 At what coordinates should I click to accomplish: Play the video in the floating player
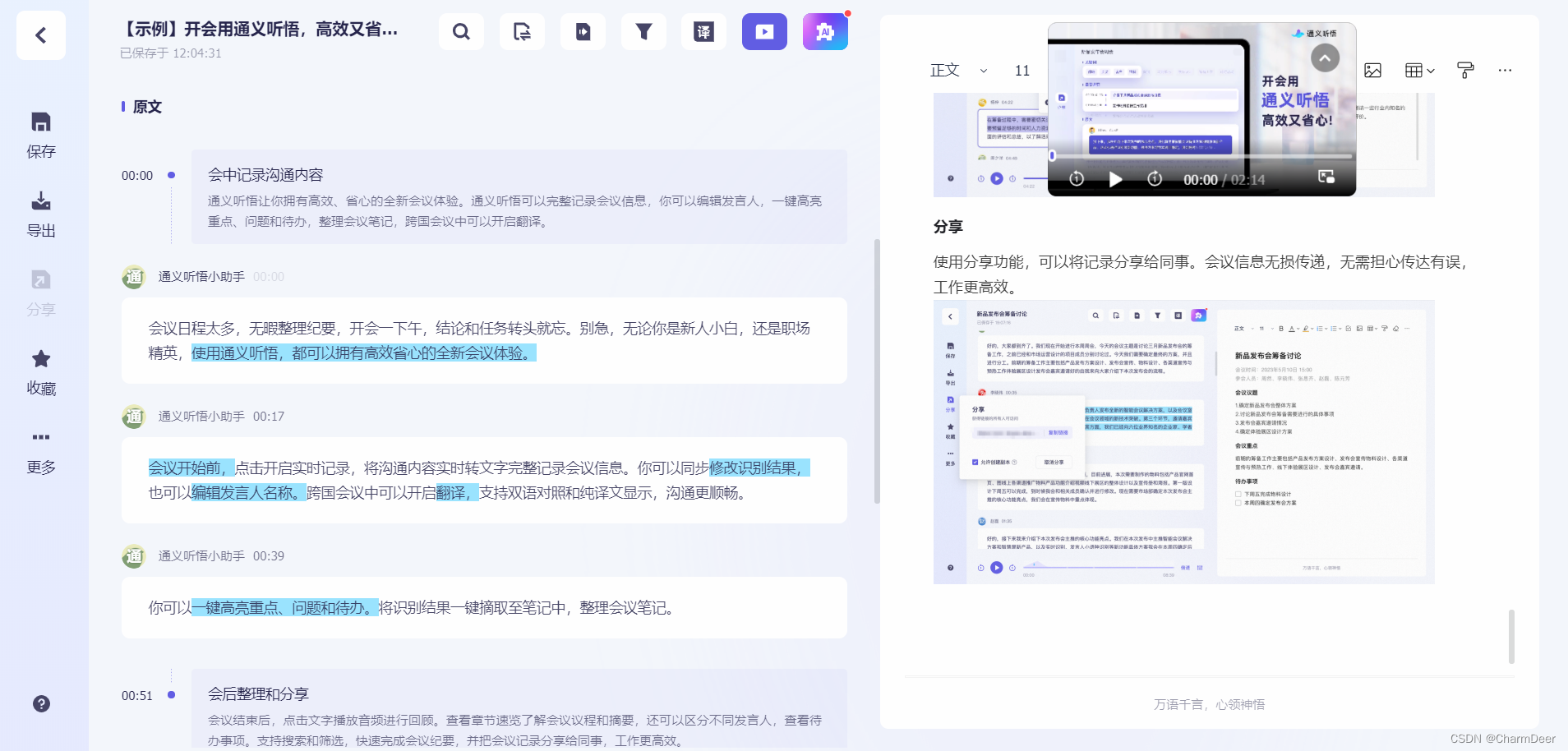pyautogui.click(x=1115, y=179)
